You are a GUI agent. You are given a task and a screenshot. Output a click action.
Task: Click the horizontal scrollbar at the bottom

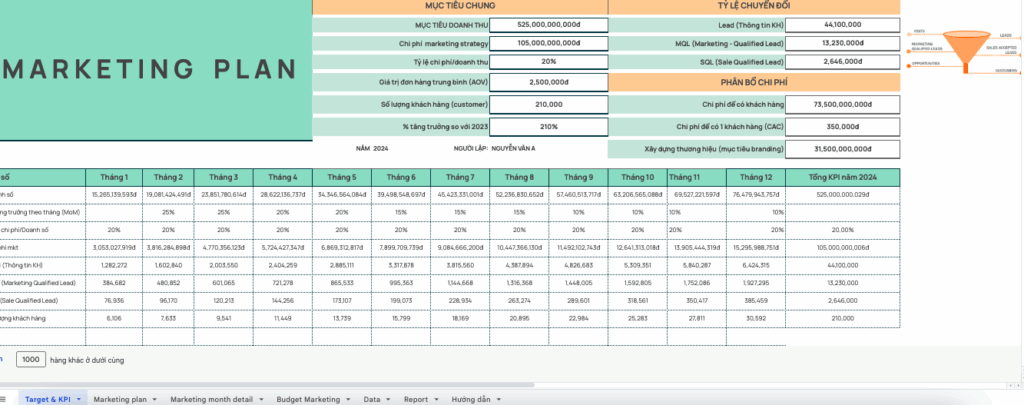pos(266,385)
